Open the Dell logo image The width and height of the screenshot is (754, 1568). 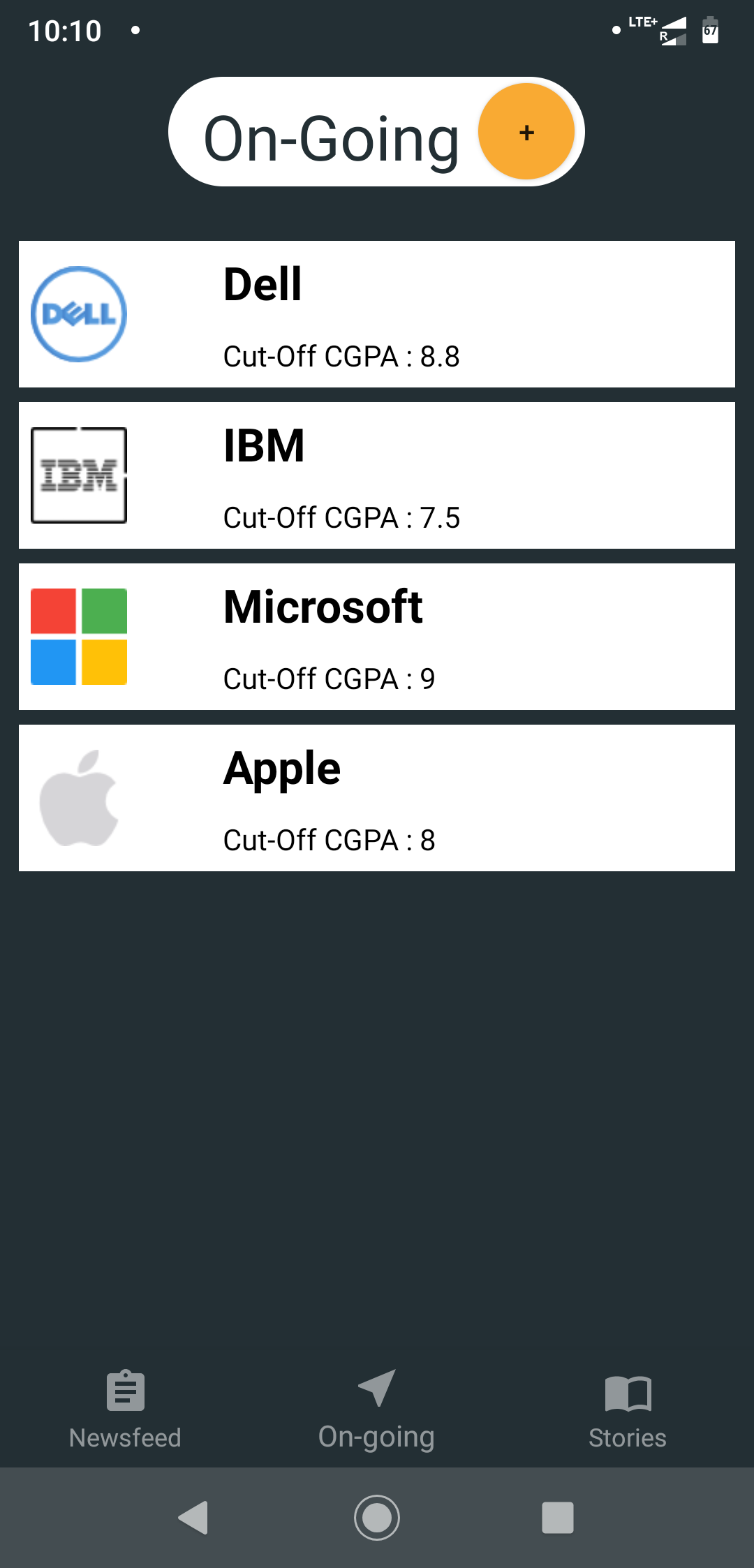point(79,314)
